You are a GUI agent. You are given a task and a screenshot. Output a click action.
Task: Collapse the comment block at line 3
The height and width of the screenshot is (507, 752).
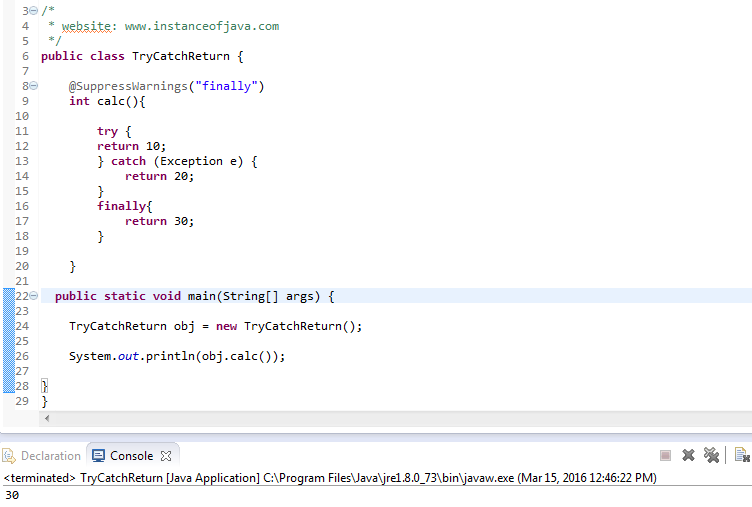point(34,11)
